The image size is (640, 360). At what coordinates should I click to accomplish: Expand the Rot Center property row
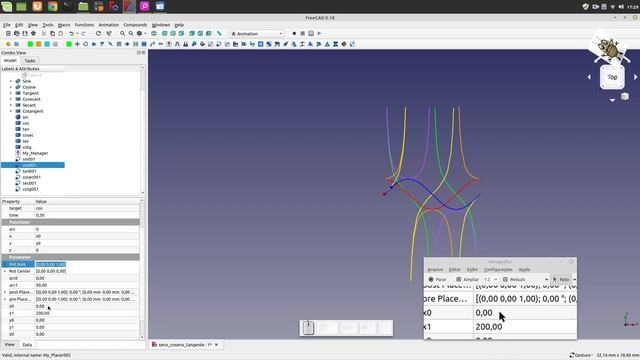tap(5, 271)
